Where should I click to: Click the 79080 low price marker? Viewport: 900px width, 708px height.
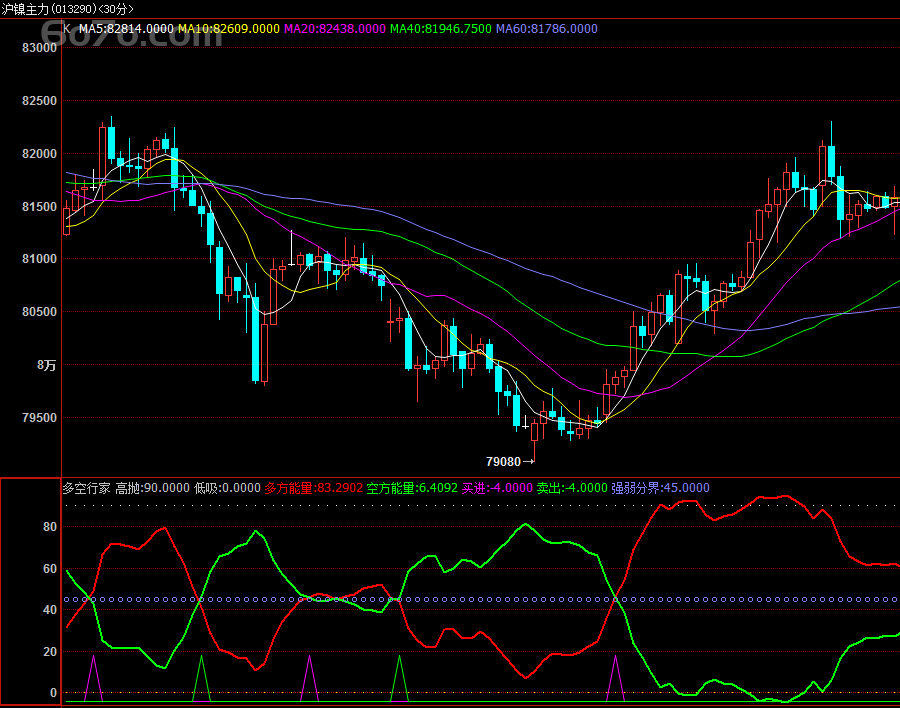click(508, 462)
